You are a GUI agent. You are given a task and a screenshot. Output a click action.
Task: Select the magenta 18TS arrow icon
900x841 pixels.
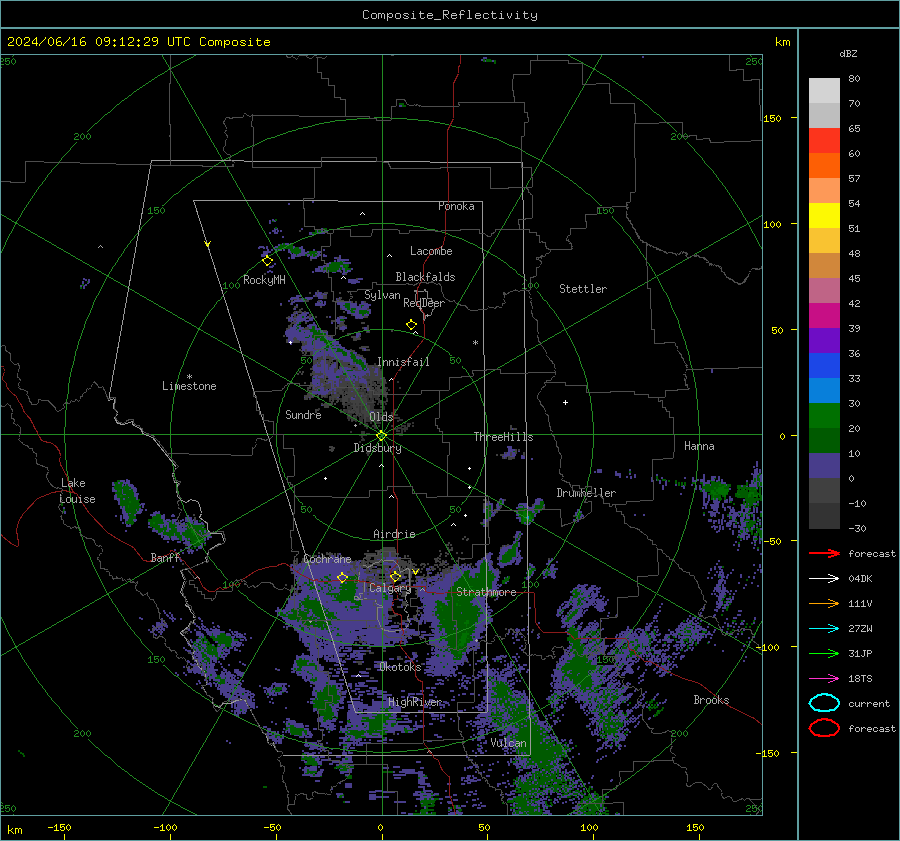tap(824, 679)
